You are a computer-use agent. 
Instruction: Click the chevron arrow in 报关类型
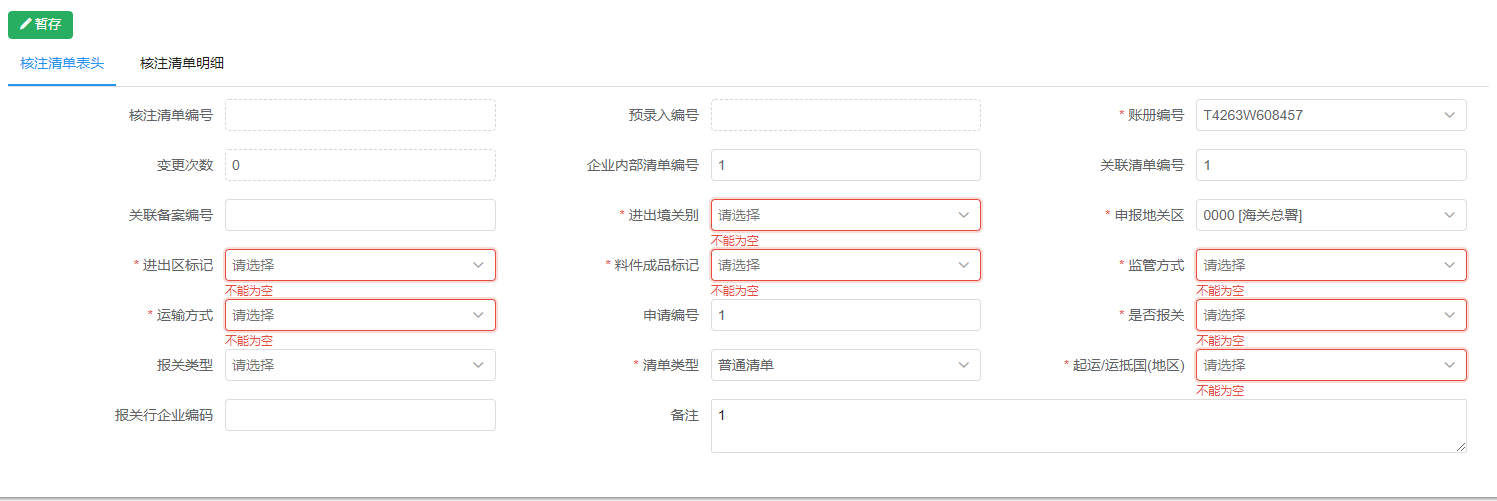point(478,365)
